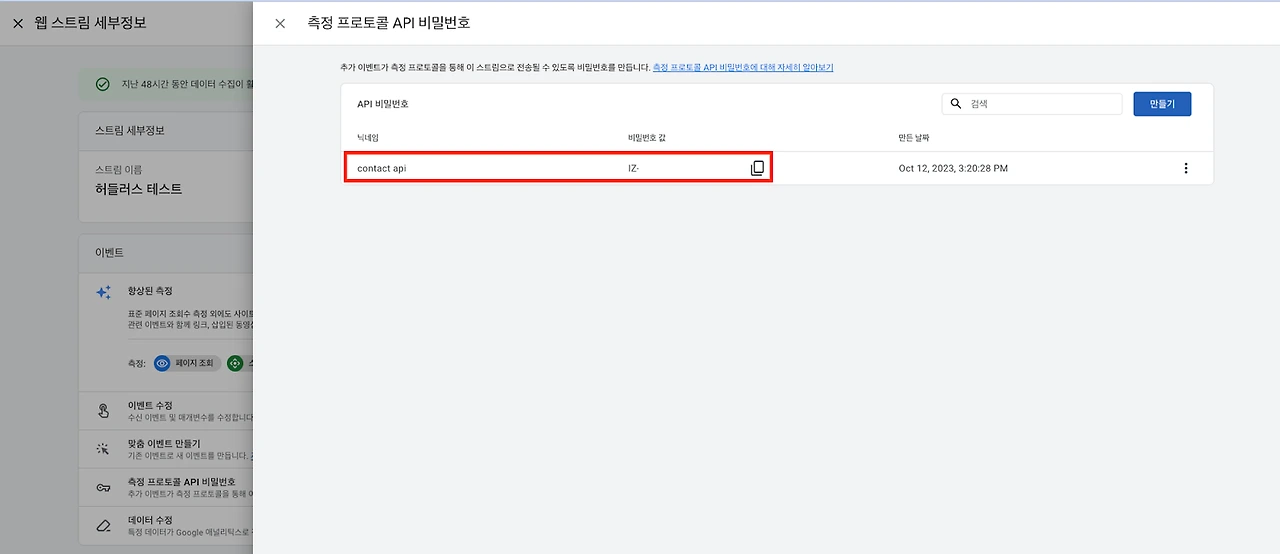Image resolution: width=1280 pixels, height=554 pixels.
Task: Click the 페이지 조회 page view chip
Action: point(187,364)
